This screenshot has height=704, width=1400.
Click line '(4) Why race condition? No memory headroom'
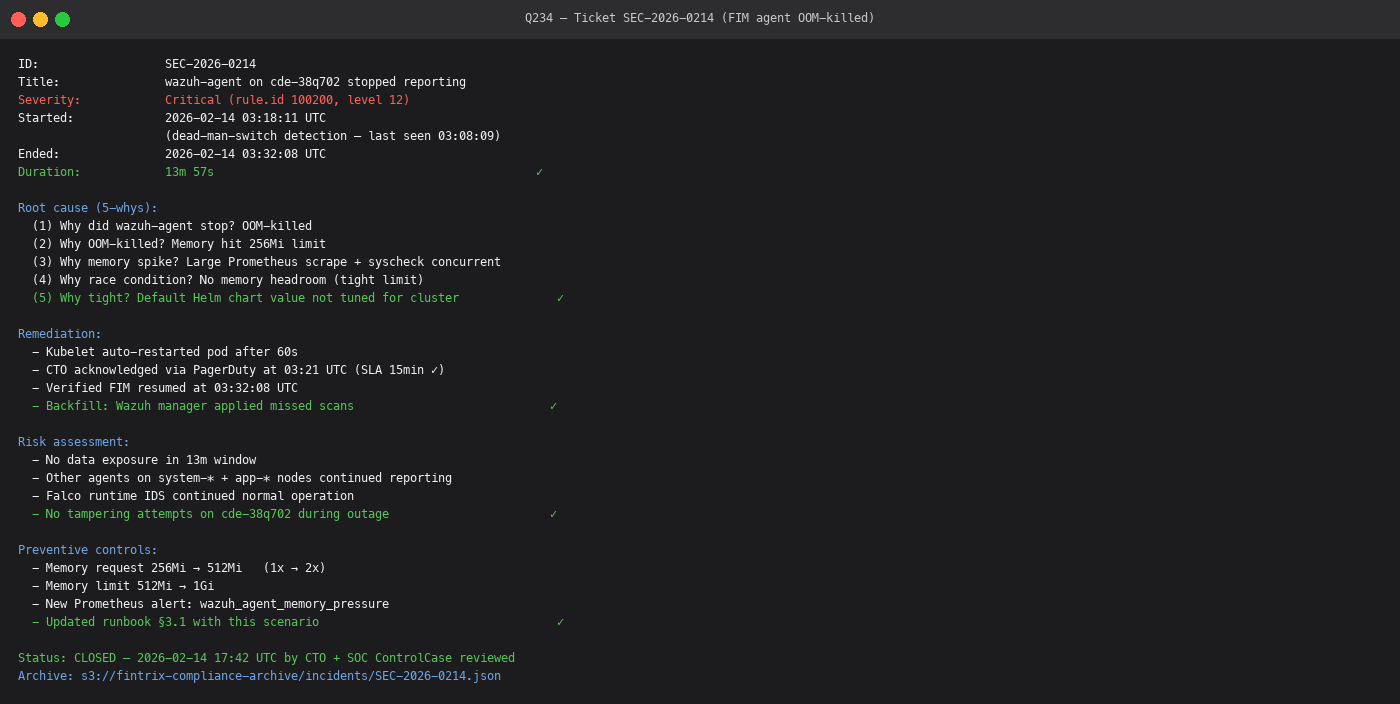[x=228, y=280]
